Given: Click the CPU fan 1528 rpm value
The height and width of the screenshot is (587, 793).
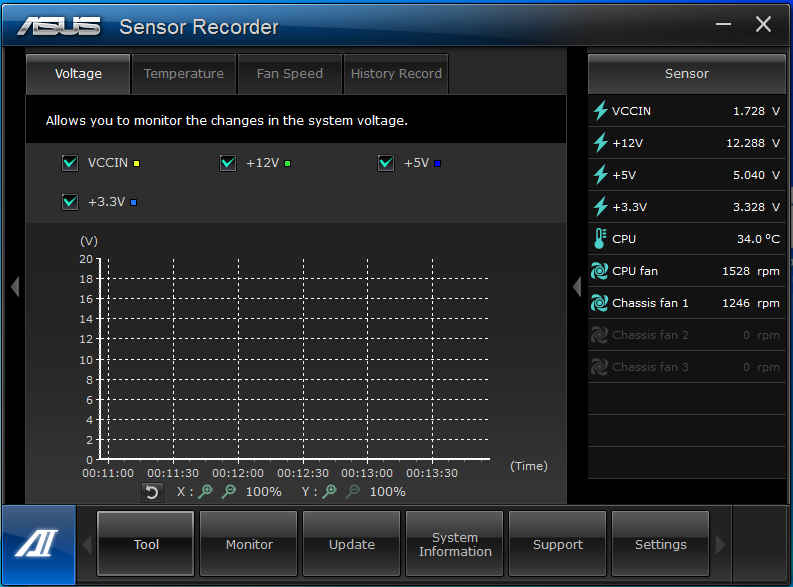Looking at the screenshot, I should pos(751,271).
